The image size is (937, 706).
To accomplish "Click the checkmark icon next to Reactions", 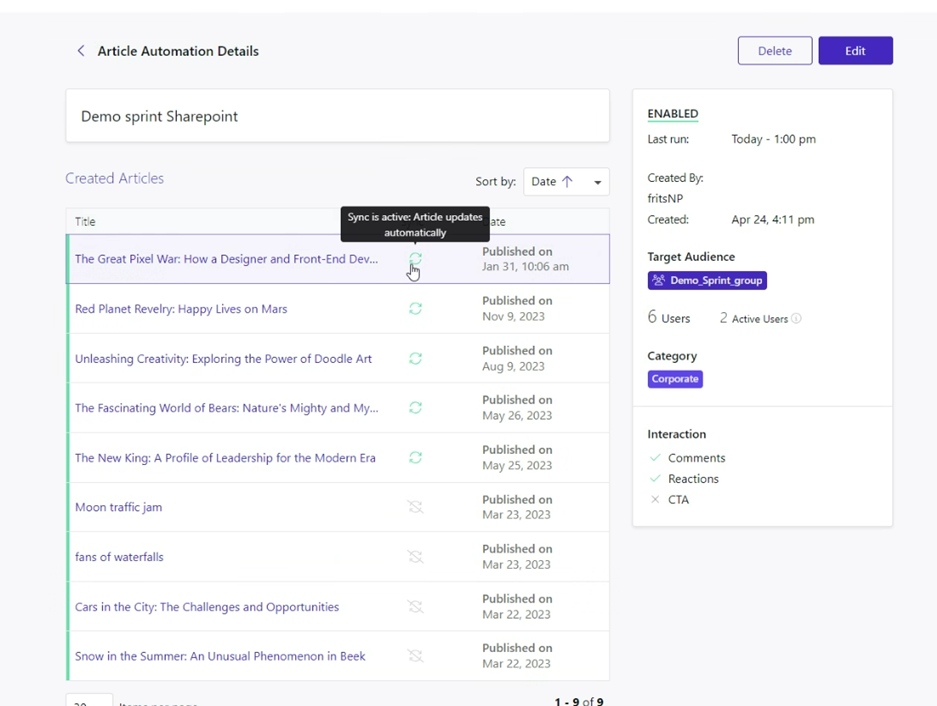I will pyautogui.click(x=655, y=479).
